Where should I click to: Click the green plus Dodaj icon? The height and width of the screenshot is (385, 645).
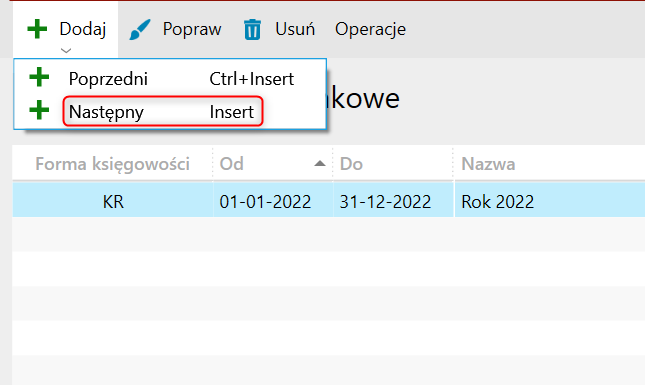coord(37,29)
